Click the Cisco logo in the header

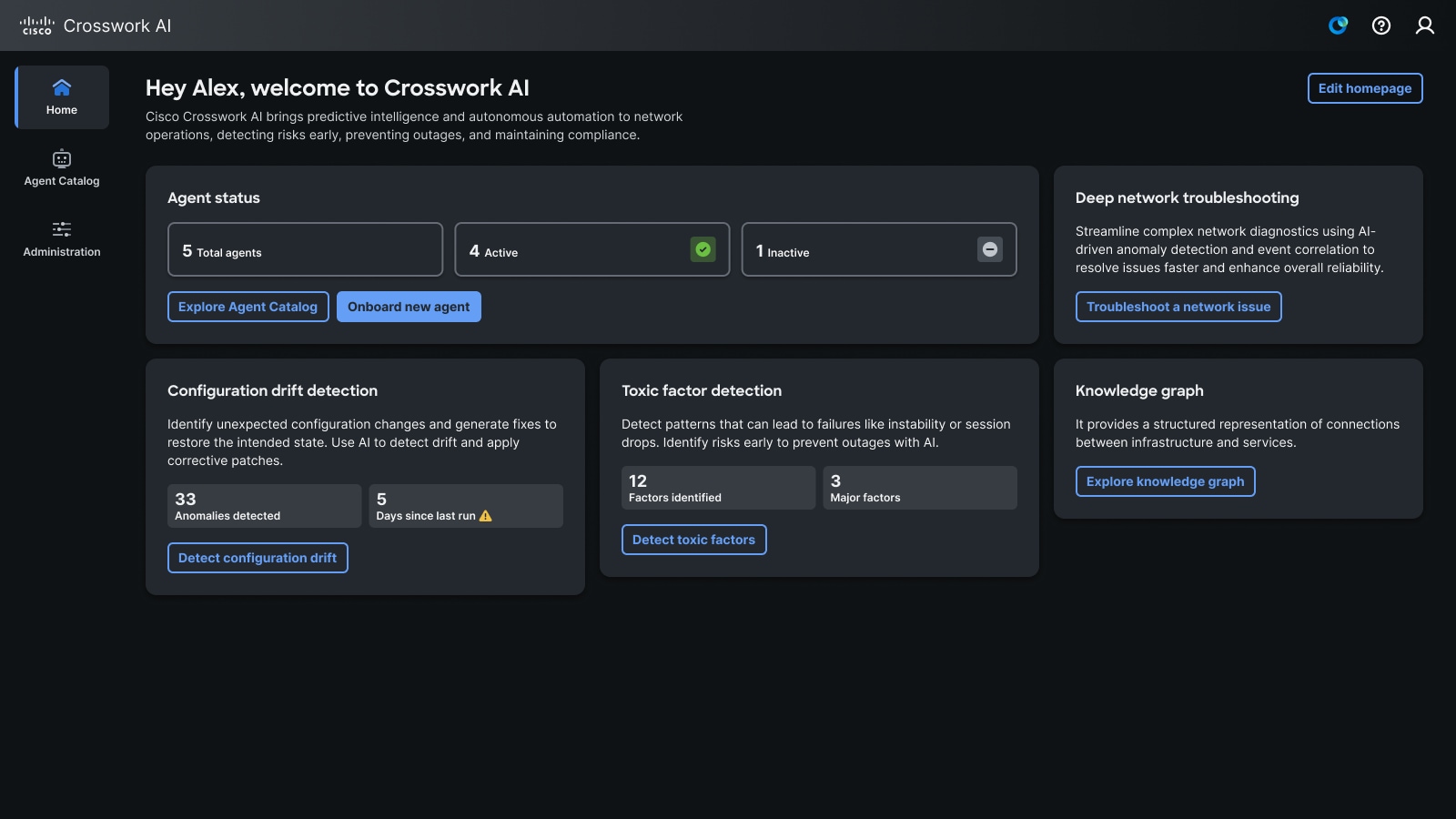(x=37, y=25)
